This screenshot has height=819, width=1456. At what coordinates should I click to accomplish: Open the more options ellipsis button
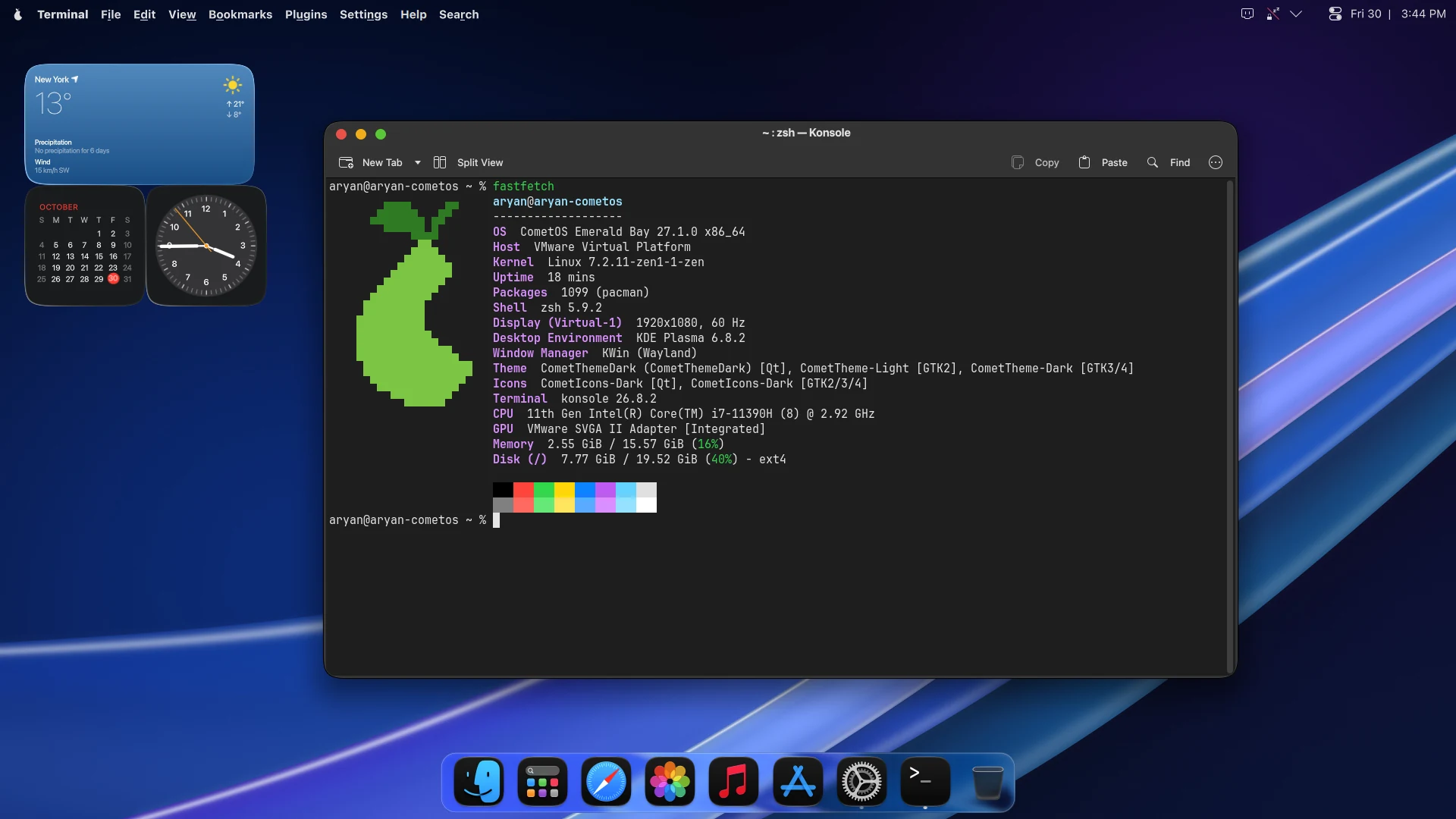(1216, 162)
